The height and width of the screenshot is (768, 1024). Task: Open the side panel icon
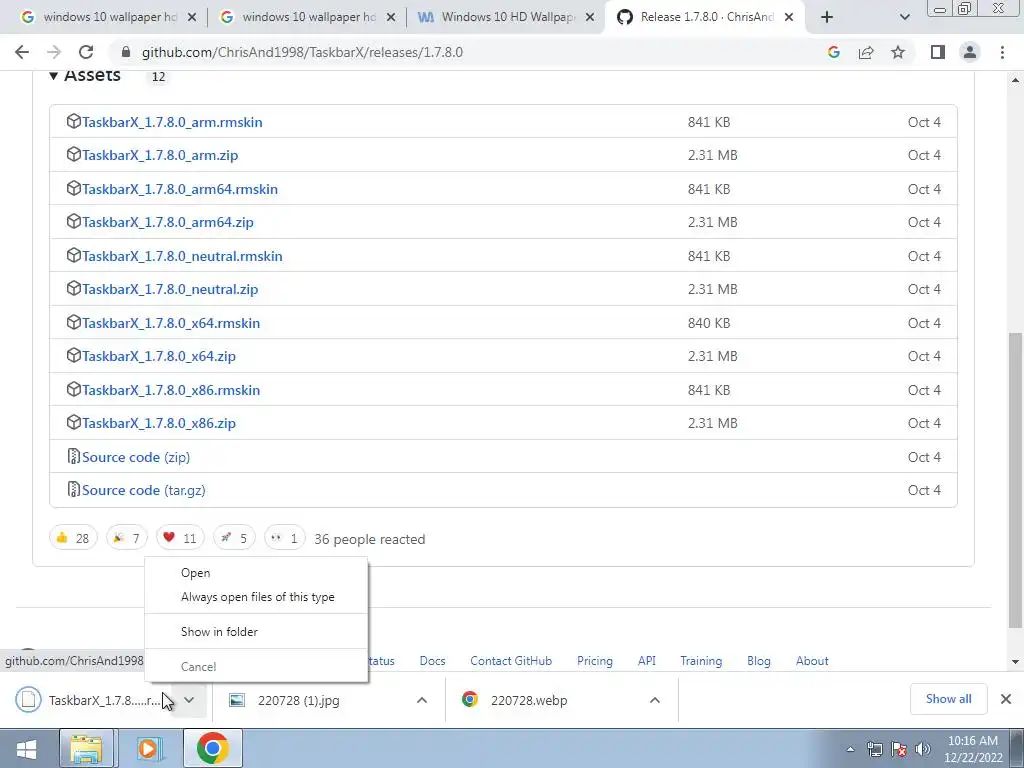point(938,52)
